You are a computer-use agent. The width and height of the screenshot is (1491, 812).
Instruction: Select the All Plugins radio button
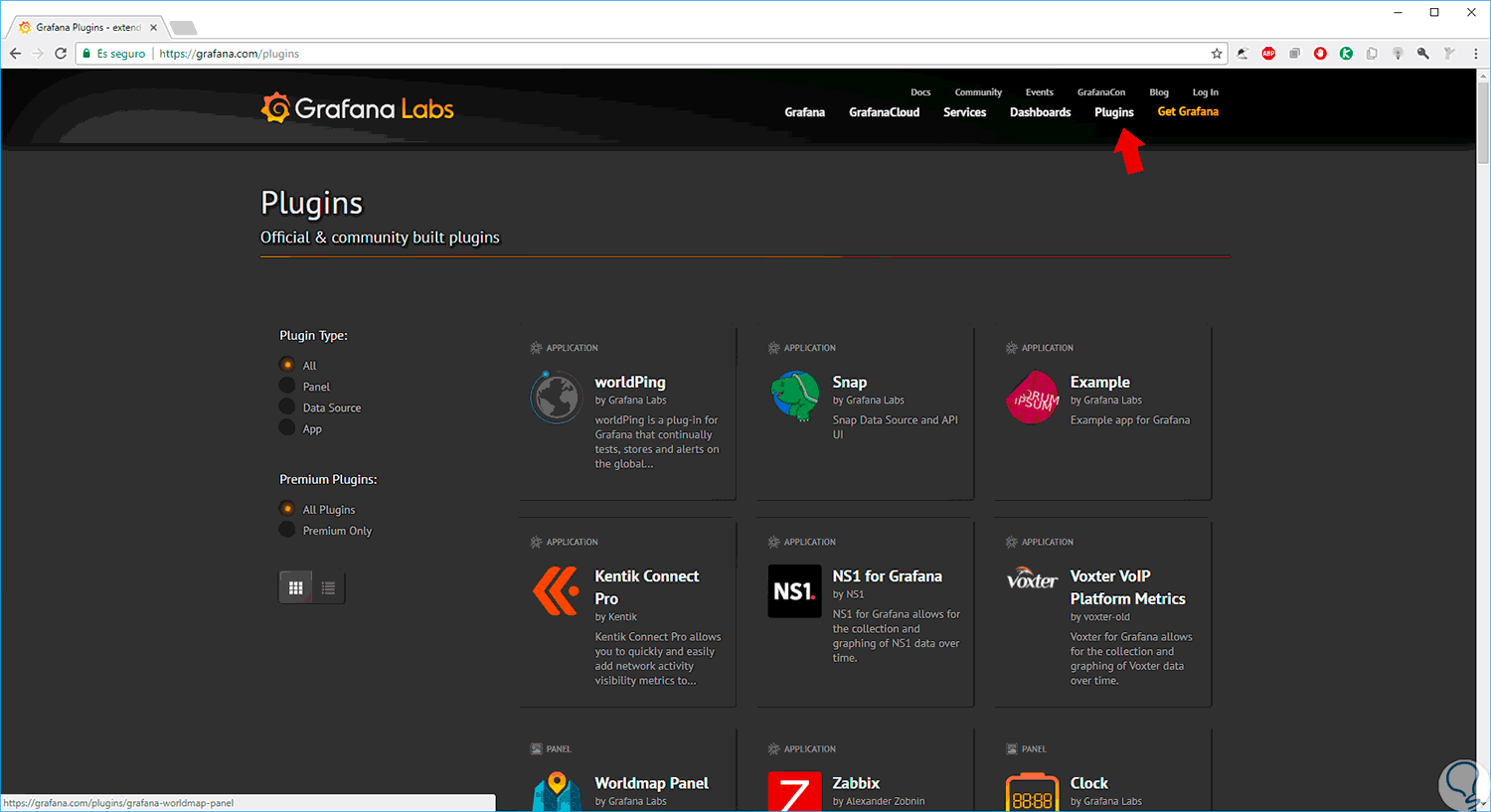click(x=287, y=509)
